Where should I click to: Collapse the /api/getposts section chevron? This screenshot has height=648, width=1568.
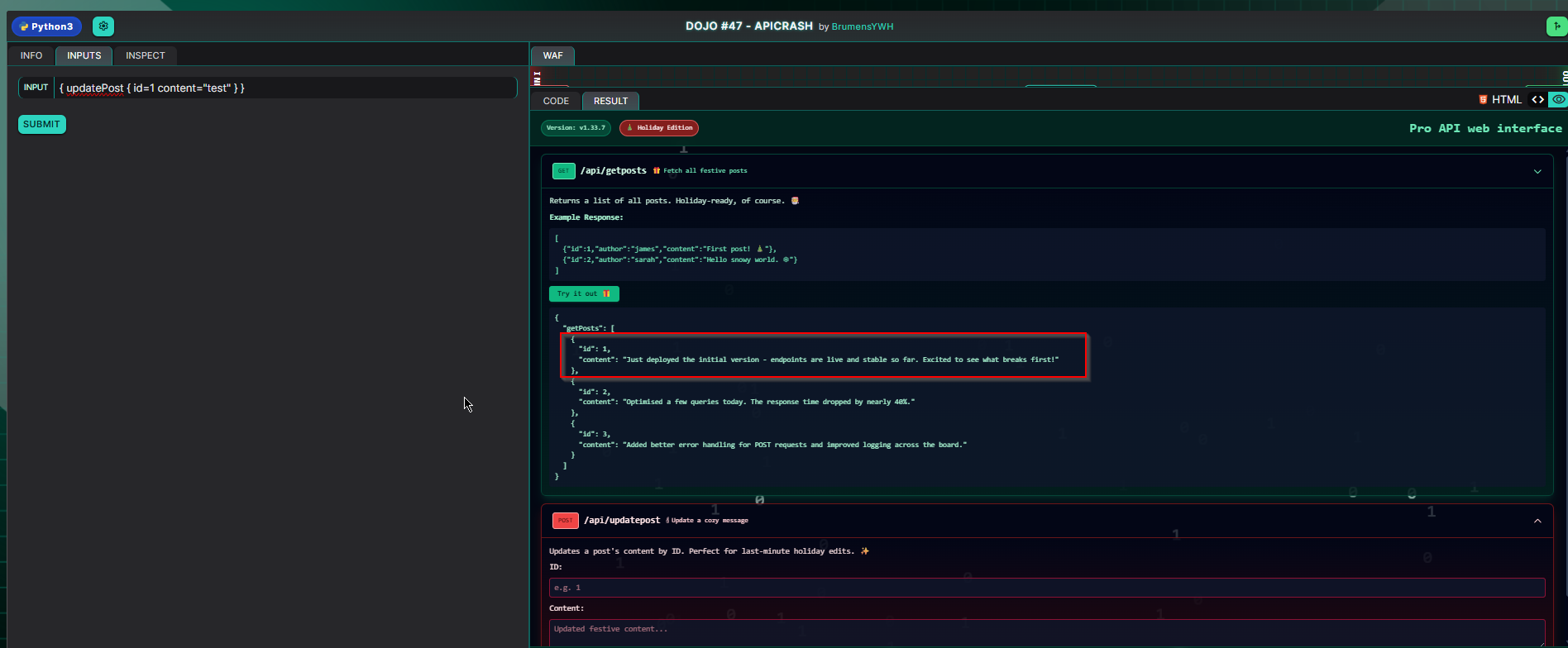point(1537,172)
